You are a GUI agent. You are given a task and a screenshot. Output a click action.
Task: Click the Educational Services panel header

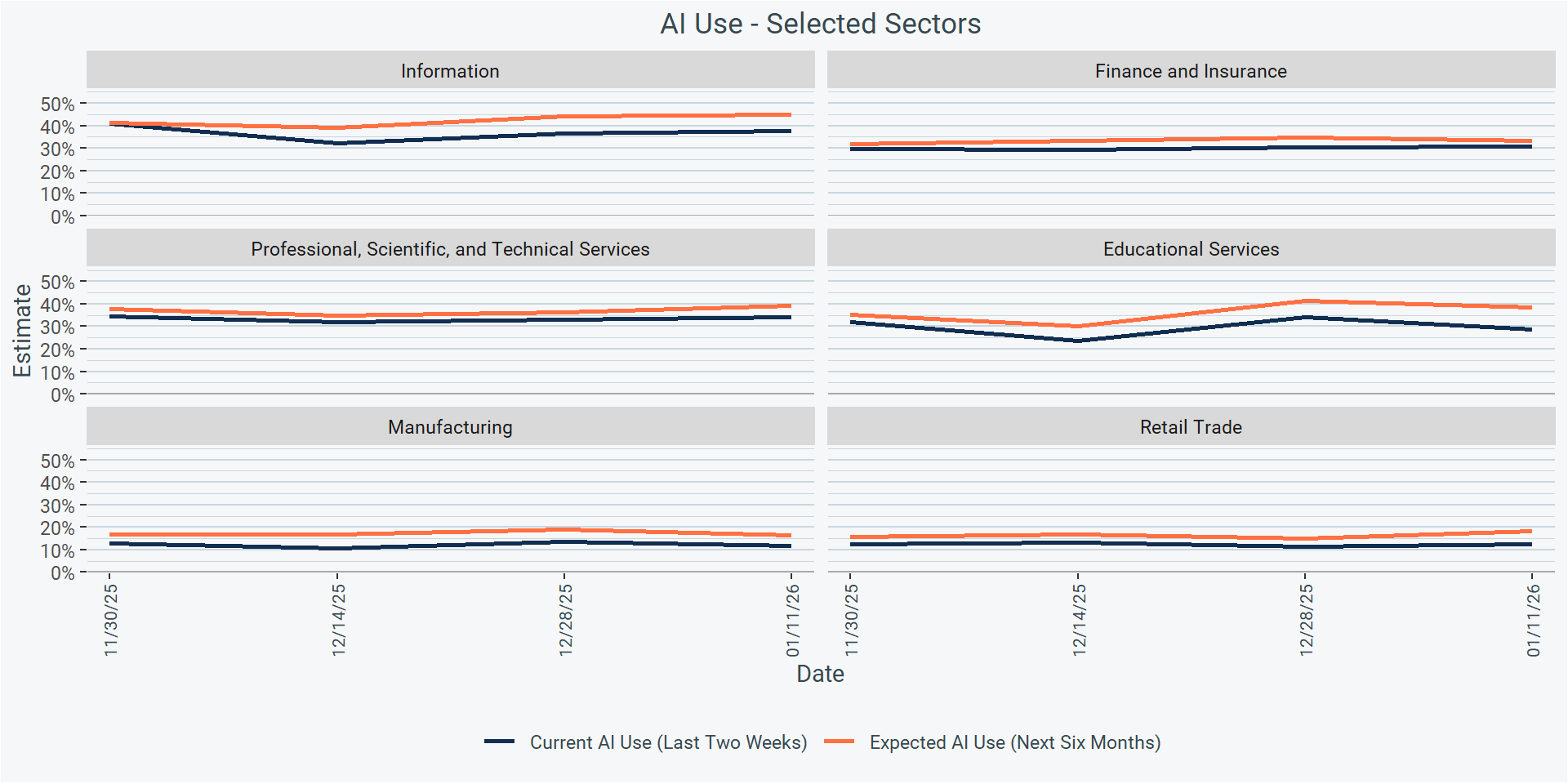(1191, 249)
